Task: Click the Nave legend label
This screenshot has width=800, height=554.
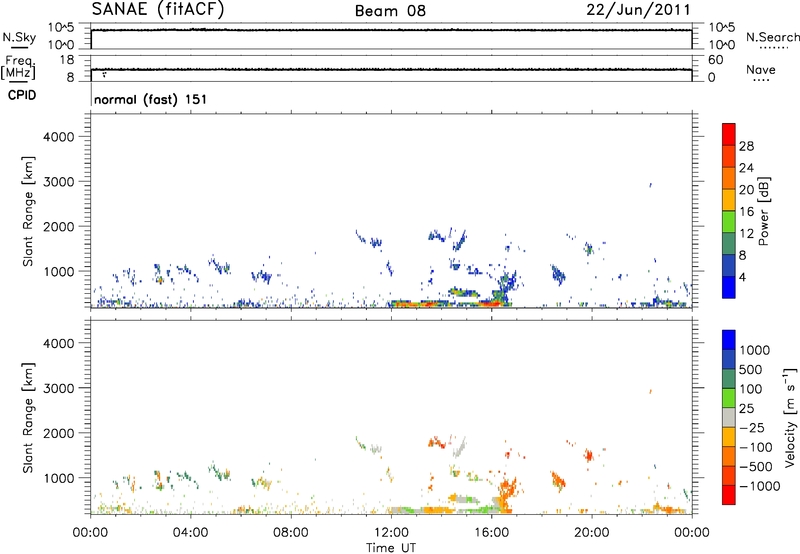Action: point(761,70)
